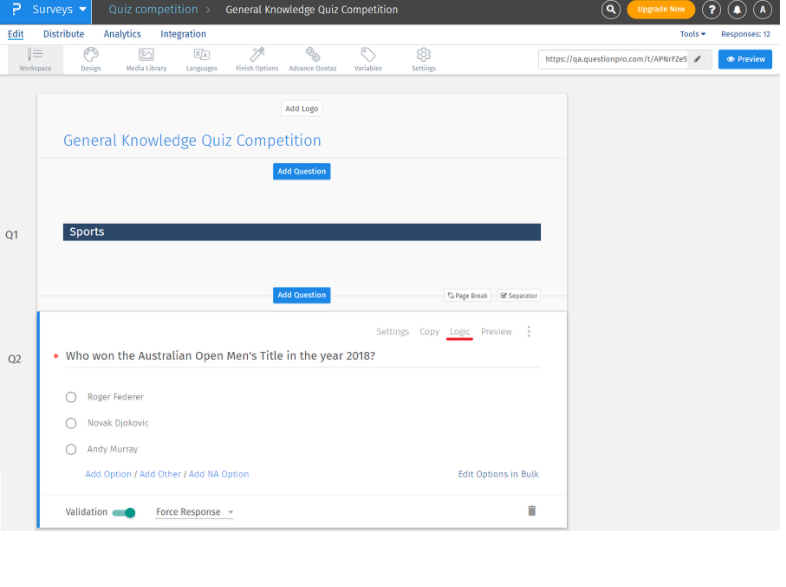
Task: Switch to the Integration tab
Action: tap(183, 34)
